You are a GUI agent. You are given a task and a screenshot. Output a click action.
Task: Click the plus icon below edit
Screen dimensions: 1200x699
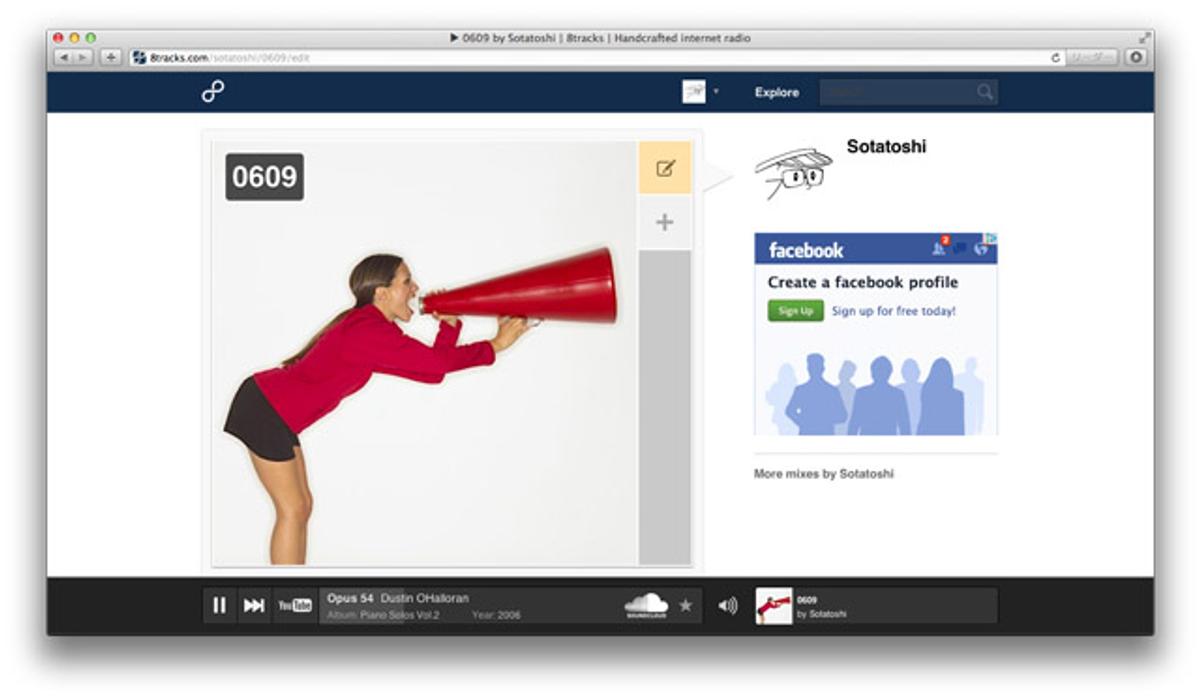point(665,222)
